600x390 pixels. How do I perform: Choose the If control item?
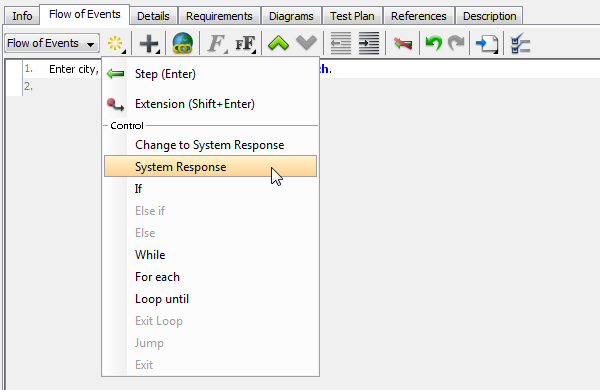210,189
